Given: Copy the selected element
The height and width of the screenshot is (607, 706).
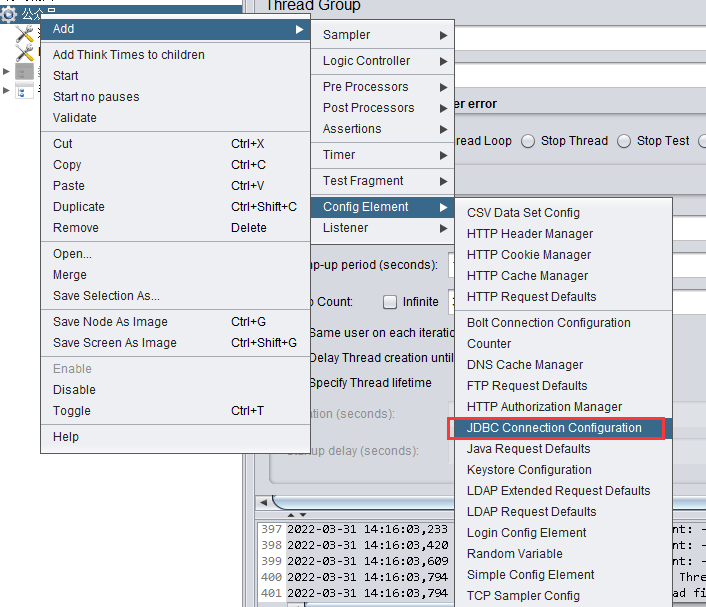Looking at the screenshot, I should click(175, 165).
